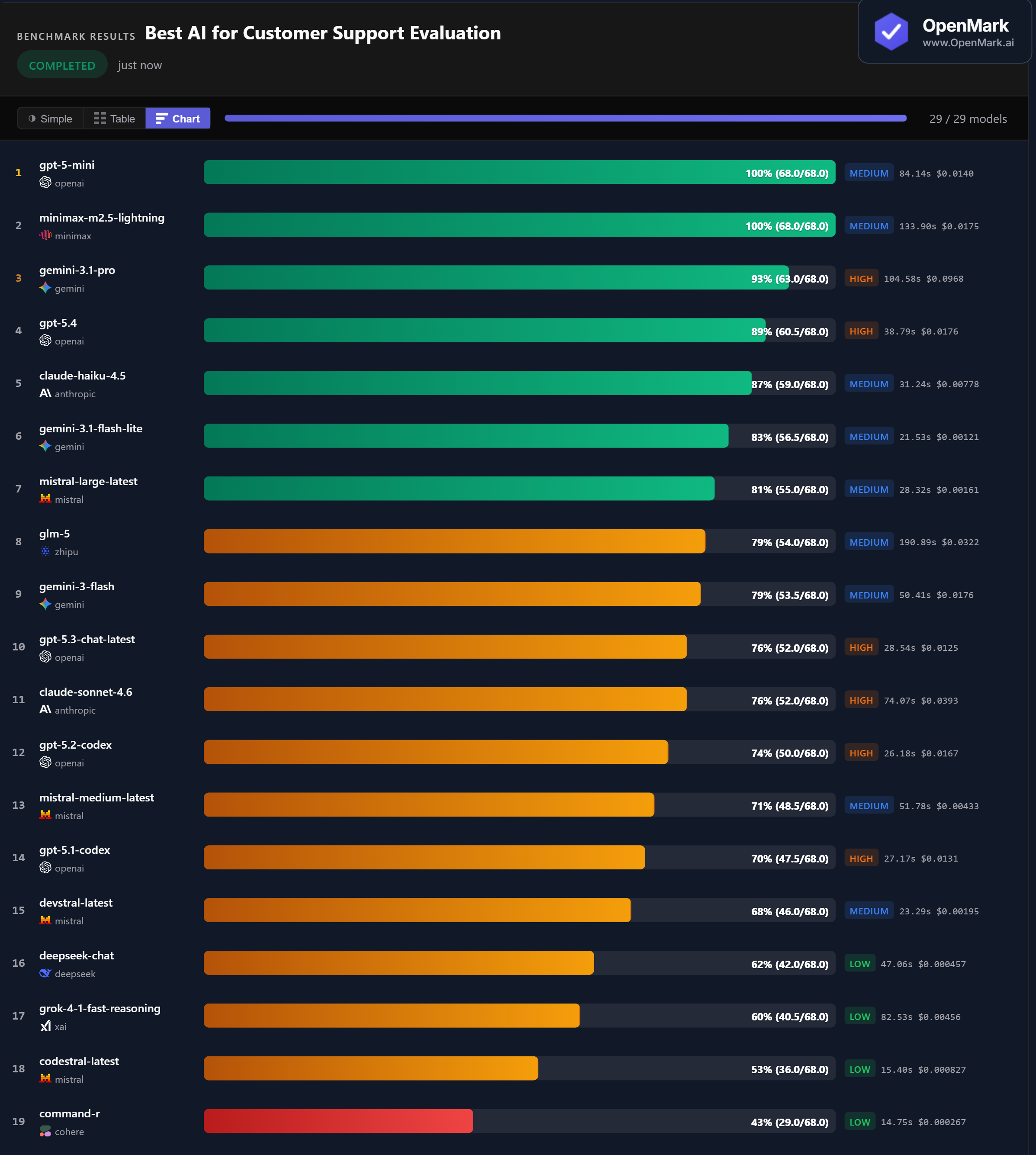
Task: Select the Zhipu icon under glm-5
Action: [x=45, y=552]
